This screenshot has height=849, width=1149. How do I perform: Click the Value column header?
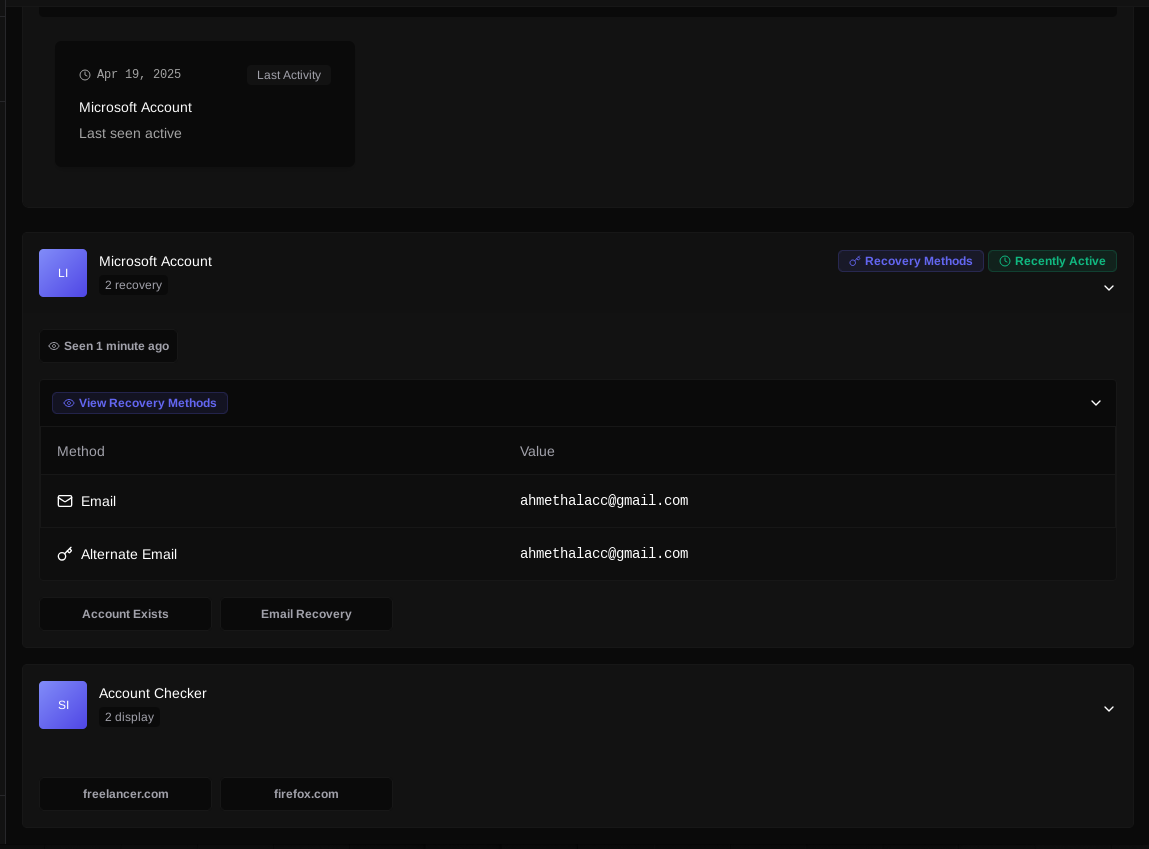click(x=537, y=451)
